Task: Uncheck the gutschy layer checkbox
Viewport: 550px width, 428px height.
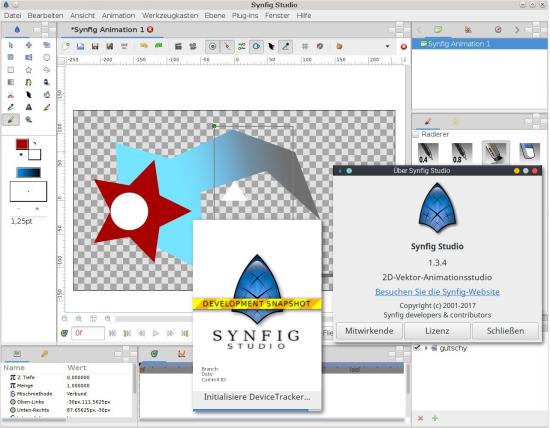Action: 417,348
